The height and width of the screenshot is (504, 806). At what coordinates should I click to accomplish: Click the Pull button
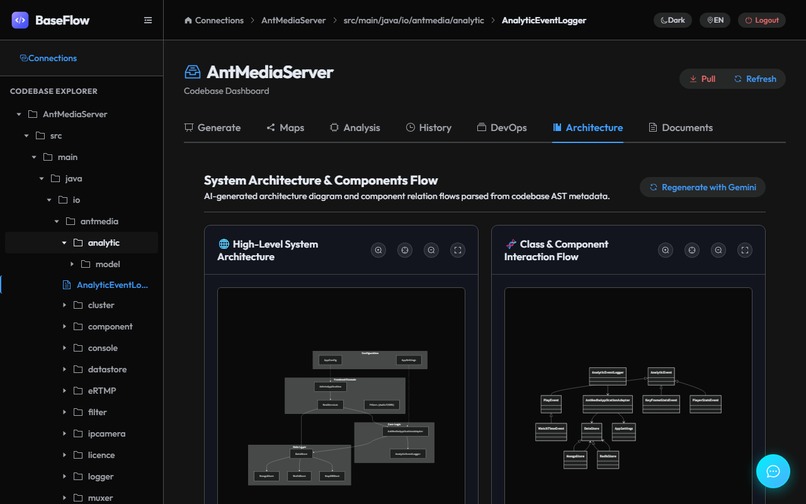tap(702, 79)
